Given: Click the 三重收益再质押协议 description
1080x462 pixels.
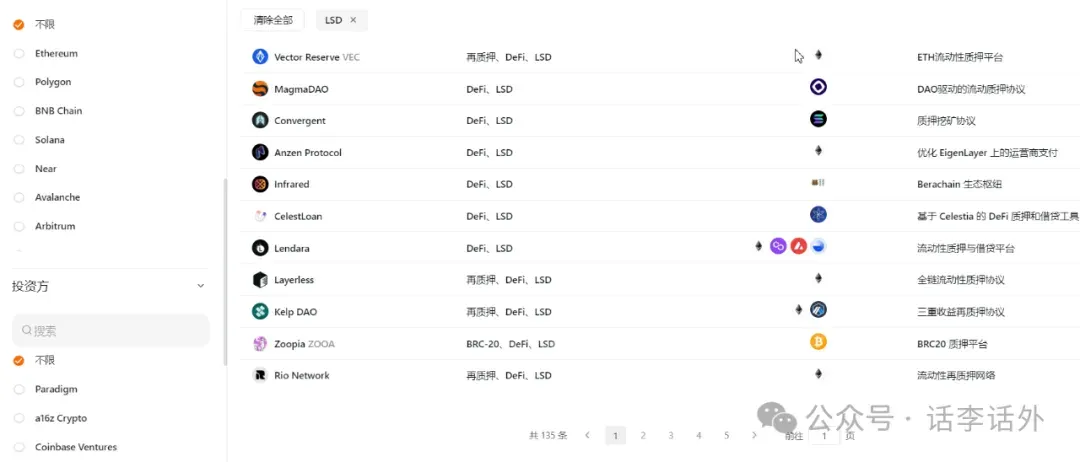Looking at the screenshot, I should click(x=961, y=312).
